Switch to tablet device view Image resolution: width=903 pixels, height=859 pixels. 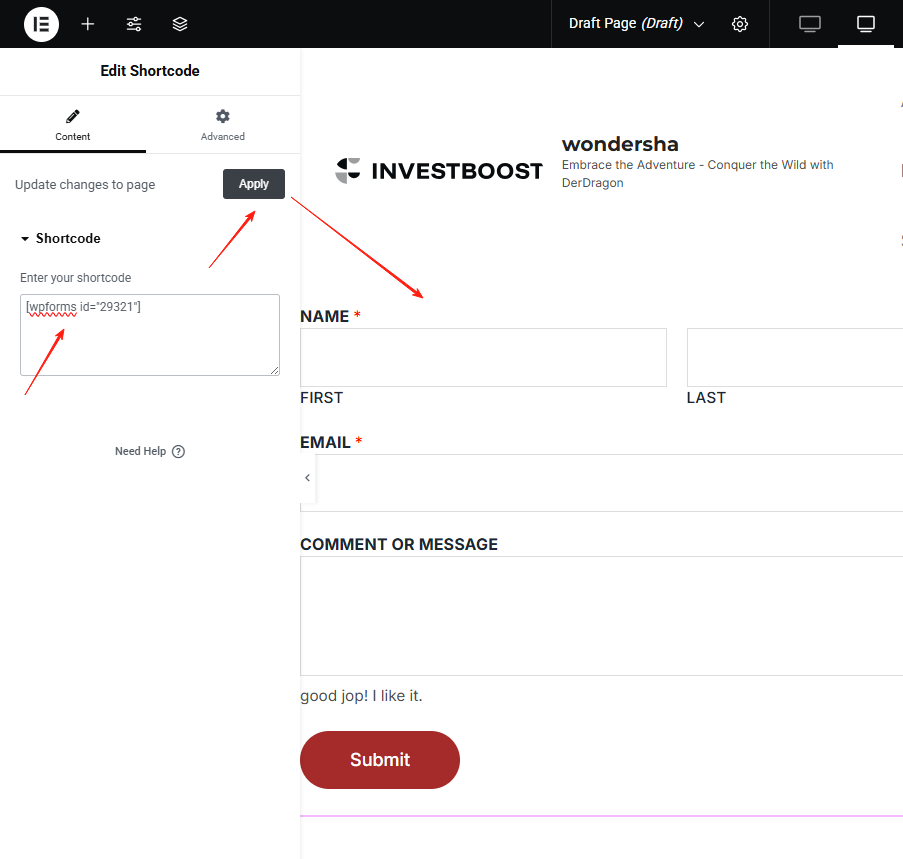coord(866,24)
